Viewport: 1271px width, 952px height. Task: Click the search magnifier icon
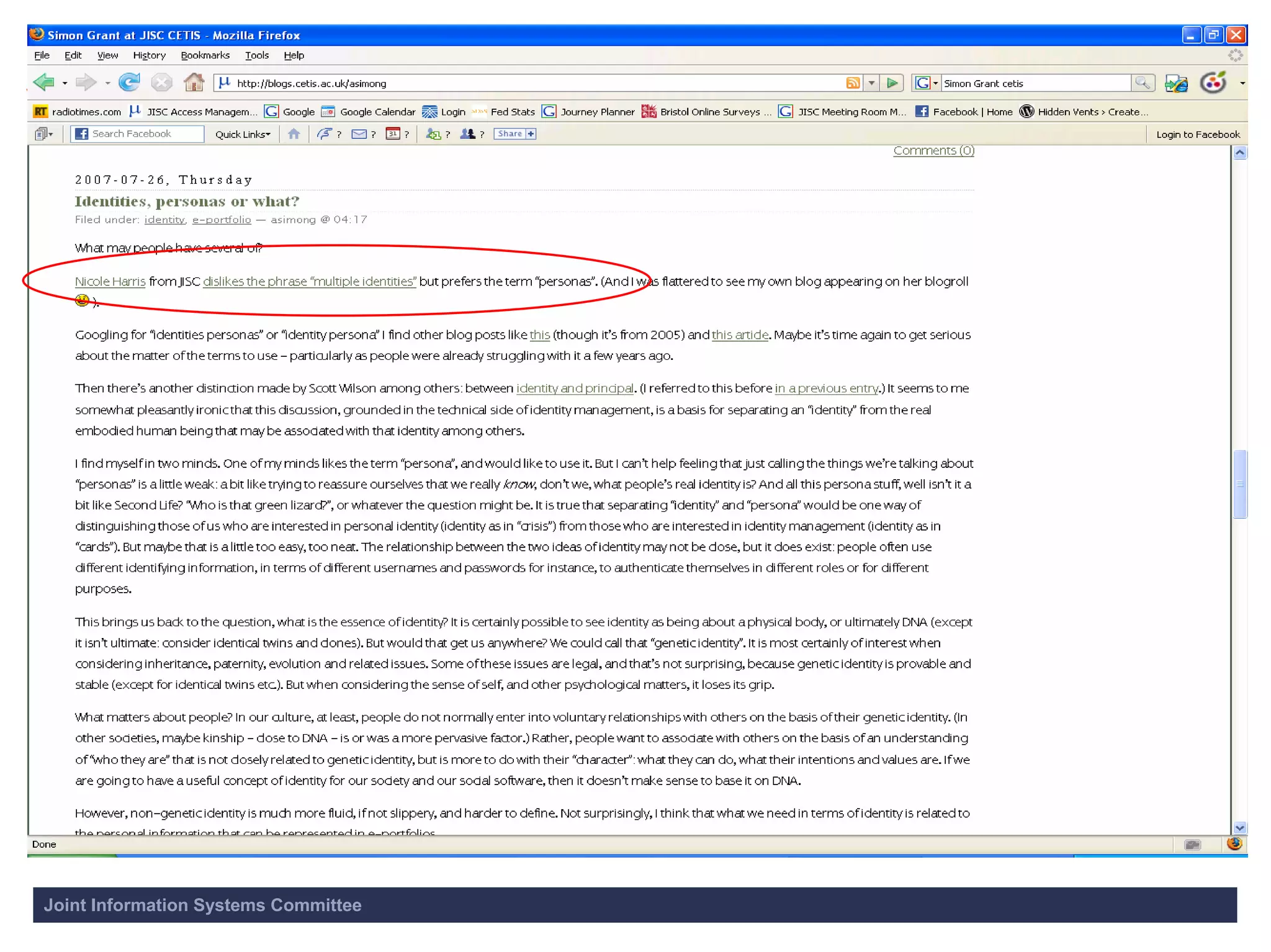pyautogui.click(x=1142, y=83)
